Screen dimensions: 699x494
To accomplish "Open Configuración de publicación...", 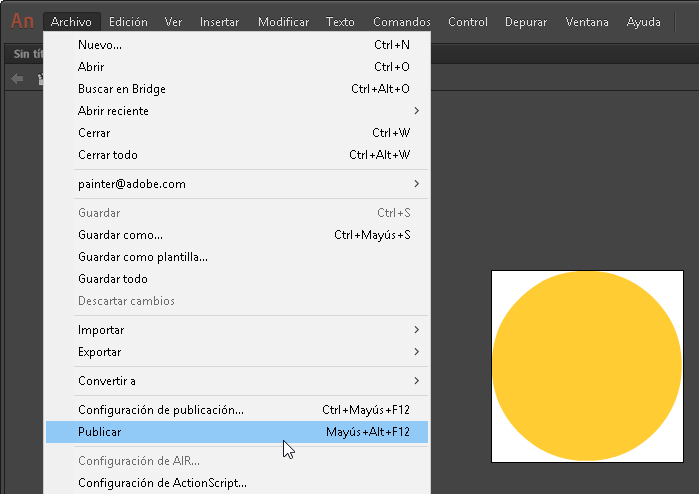I will pyautogui.click(x=237, y=410).
